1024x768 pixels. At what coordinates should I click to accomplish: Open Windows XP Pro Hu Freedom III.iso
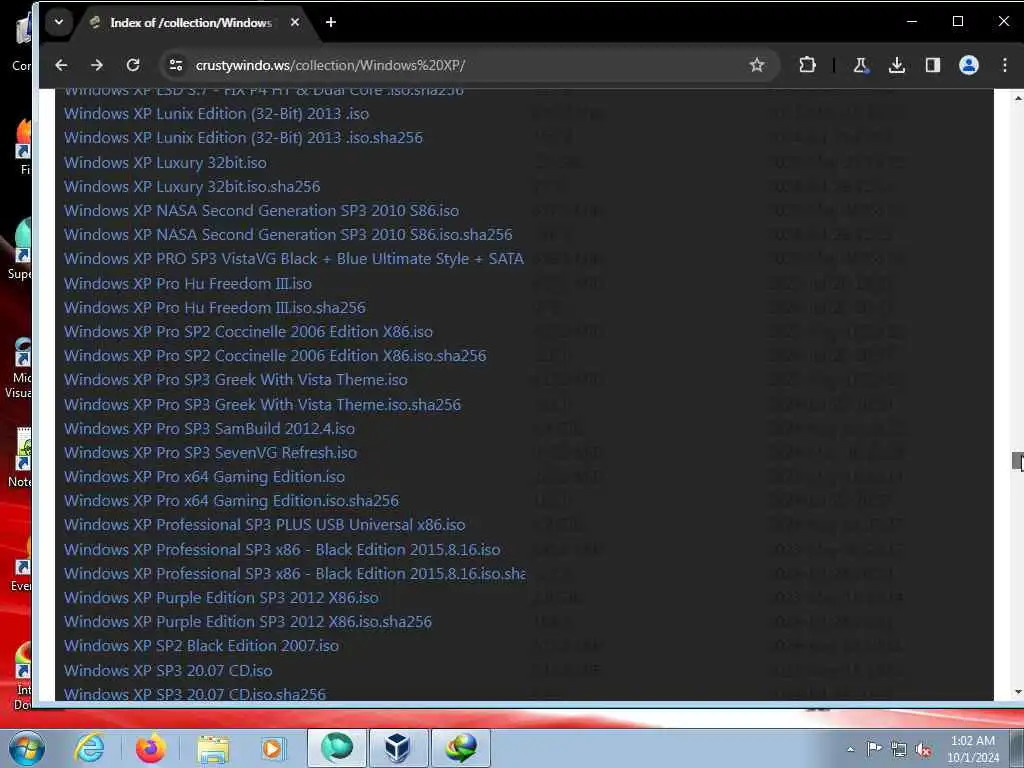pyautogui.click(x=187, y=283)
